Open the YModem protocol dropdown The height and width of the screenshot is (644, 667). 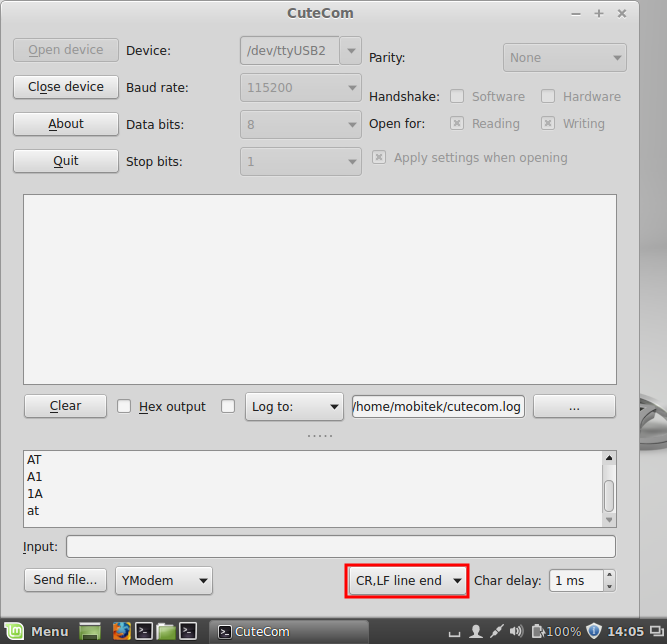[x=164, y=580]
